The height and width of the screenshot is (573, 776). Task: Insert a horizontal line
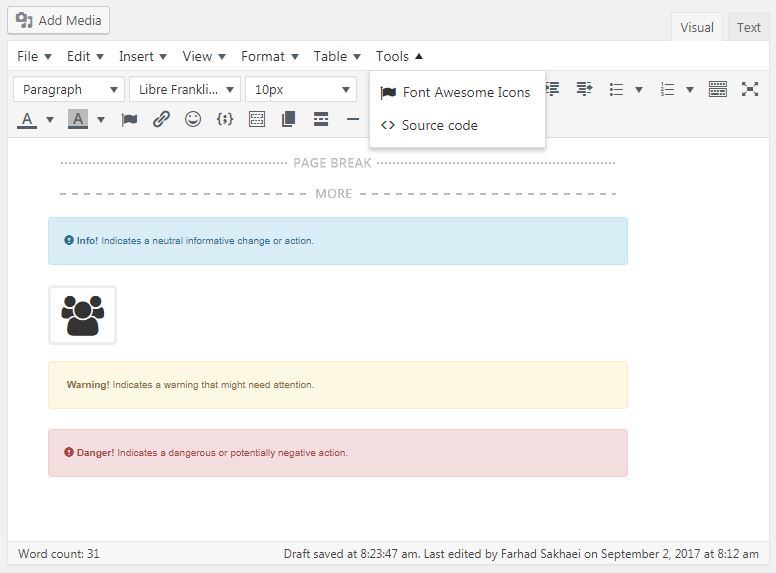(352, 119)
